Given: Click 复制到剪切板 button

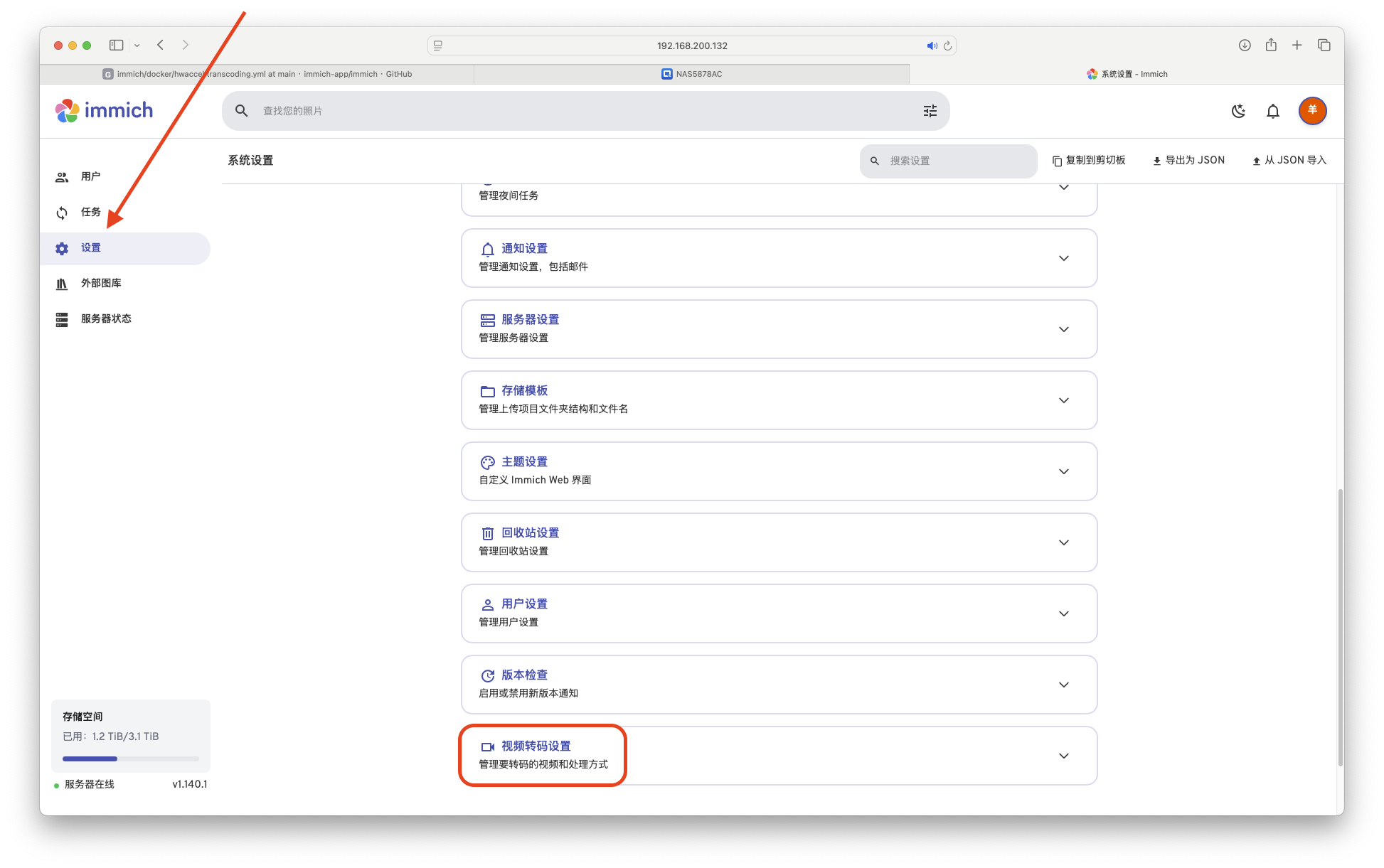Looking at the screenshot, I should pyautogui.click(x=1089, y=161).
